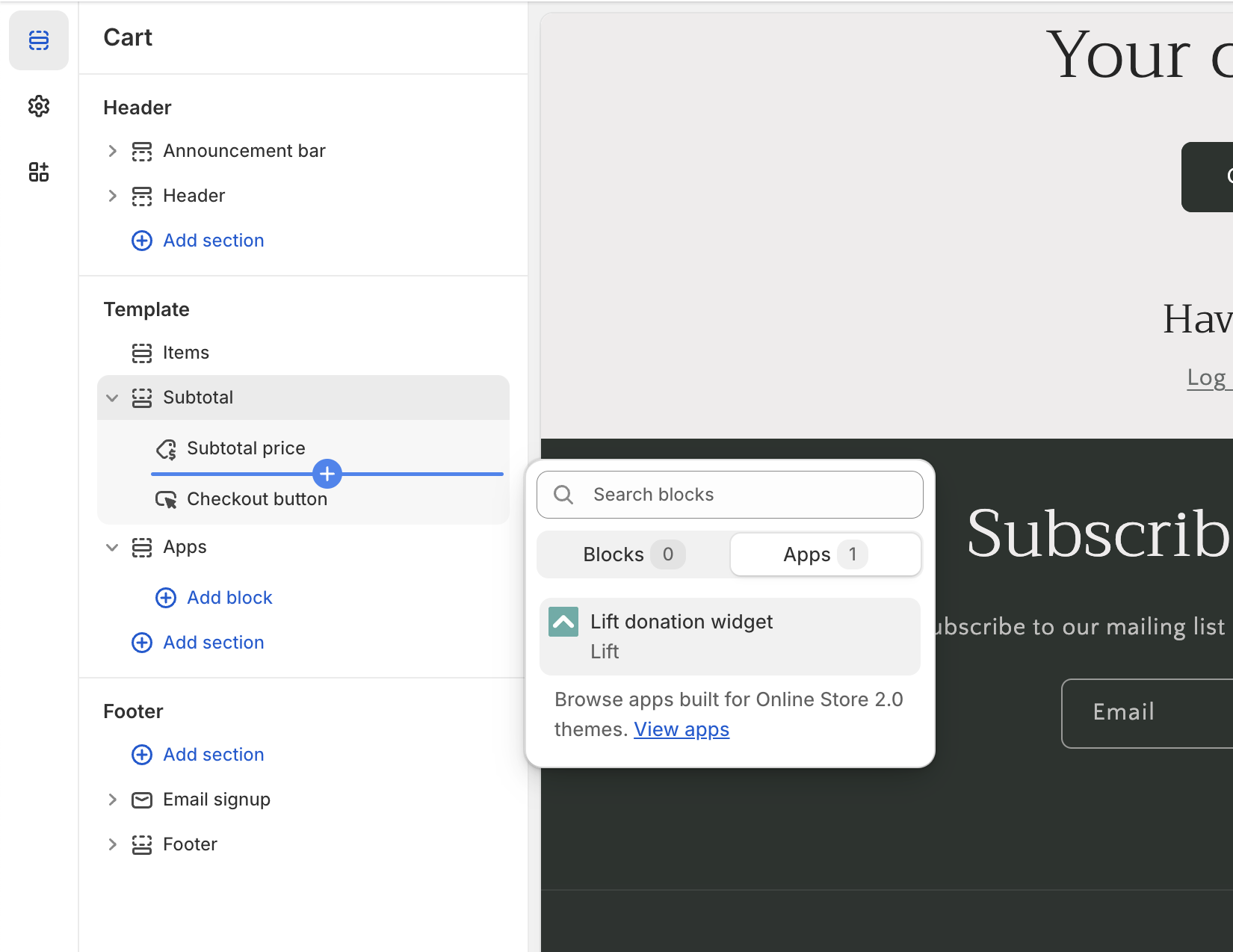Open Theme settings gear icon

point(39,106)
